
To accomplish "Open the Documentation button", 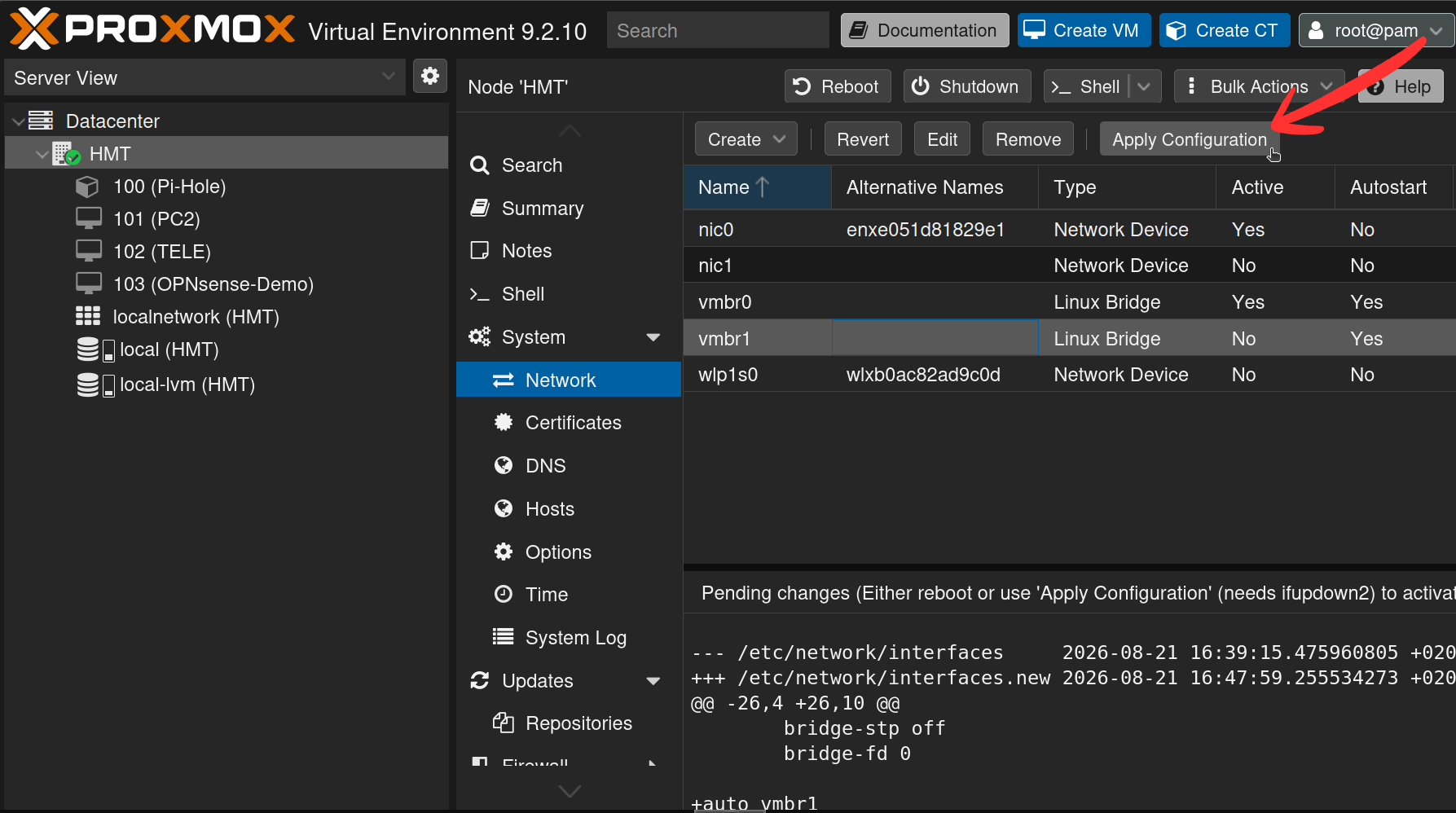I will [x=925, y=30].
